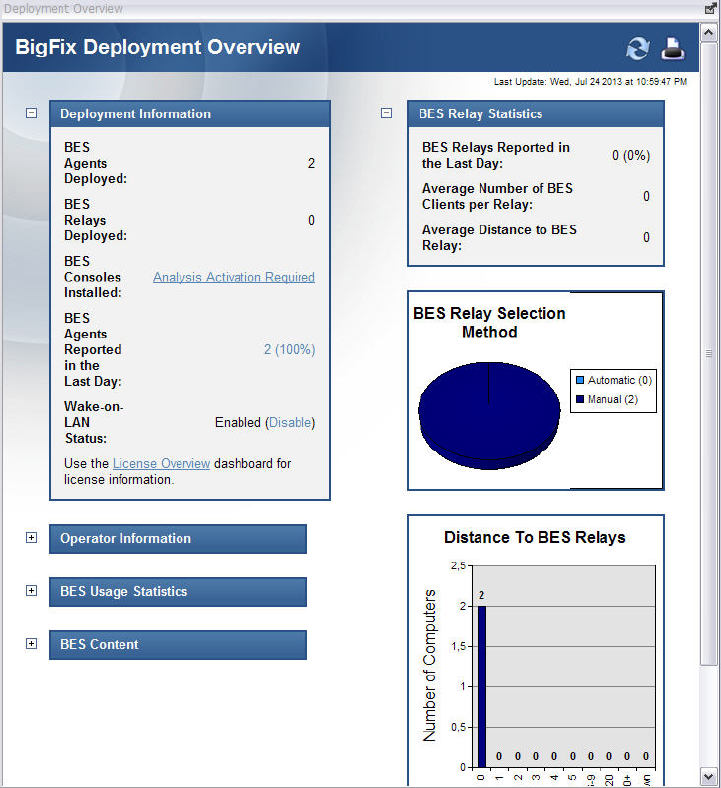
Task: Expand BES Usage Statistics with plus icon
Action: [x=31, y=590]
